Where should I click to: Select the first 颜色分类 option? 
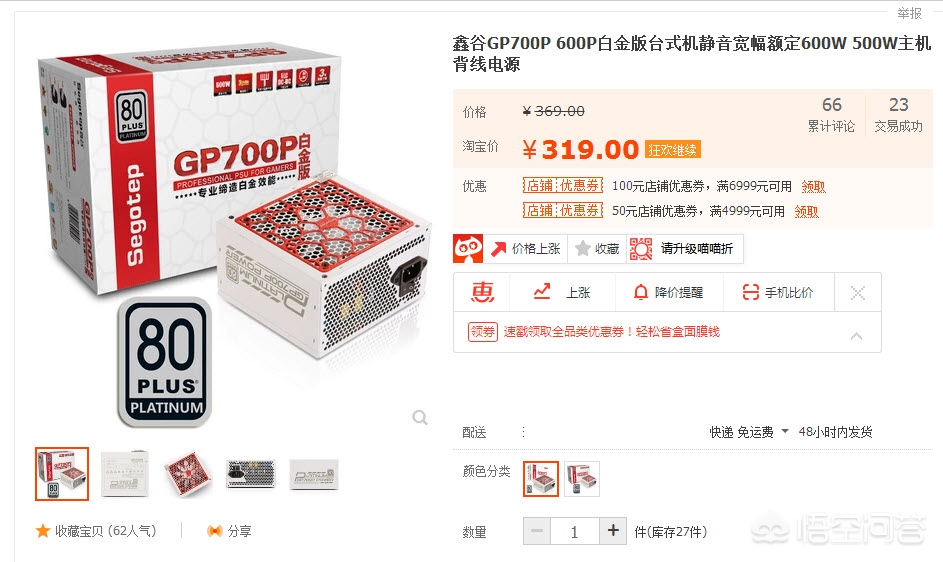(541, 479)
